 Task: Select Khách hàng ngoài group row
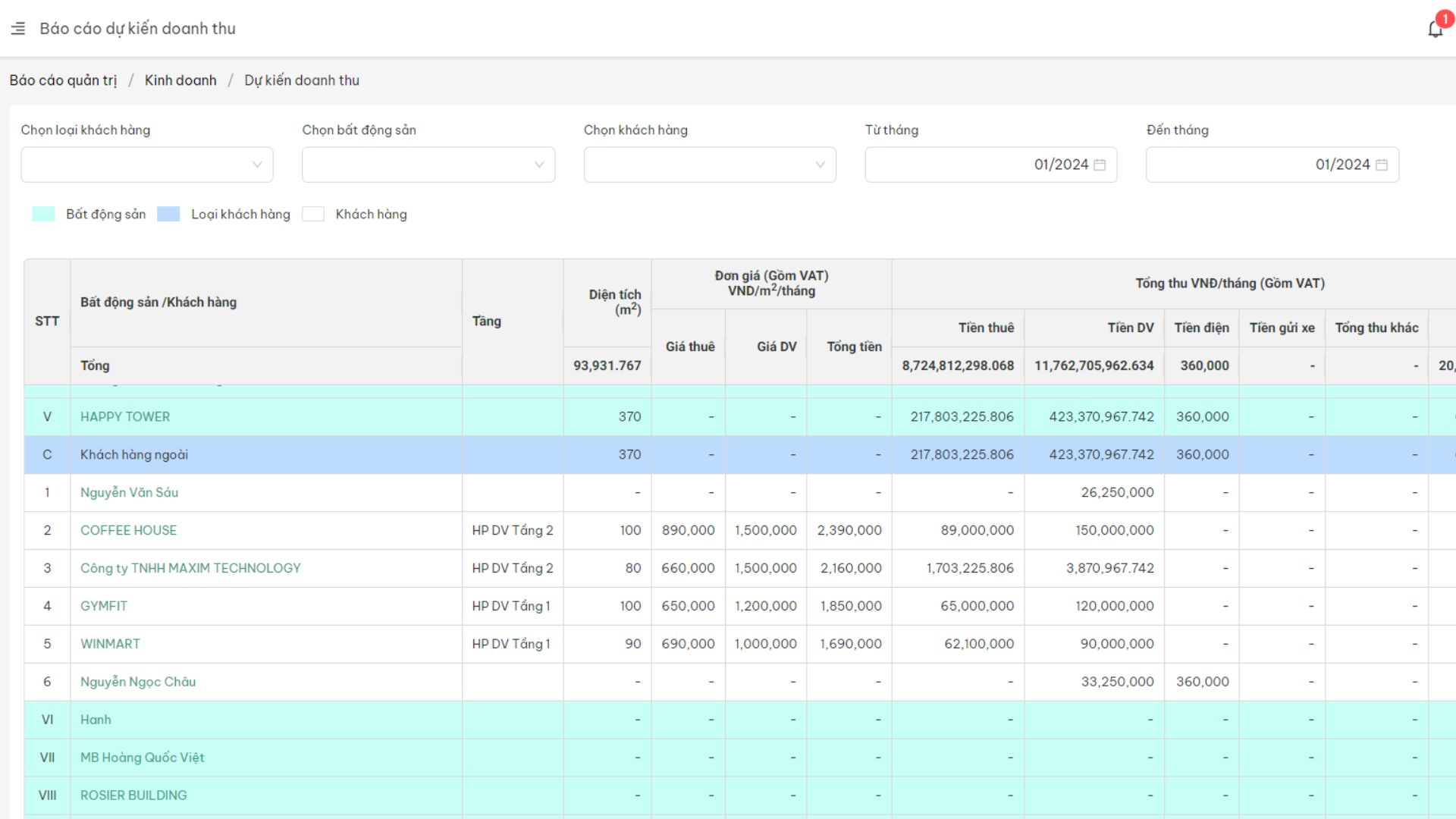(x=739, y=455)
